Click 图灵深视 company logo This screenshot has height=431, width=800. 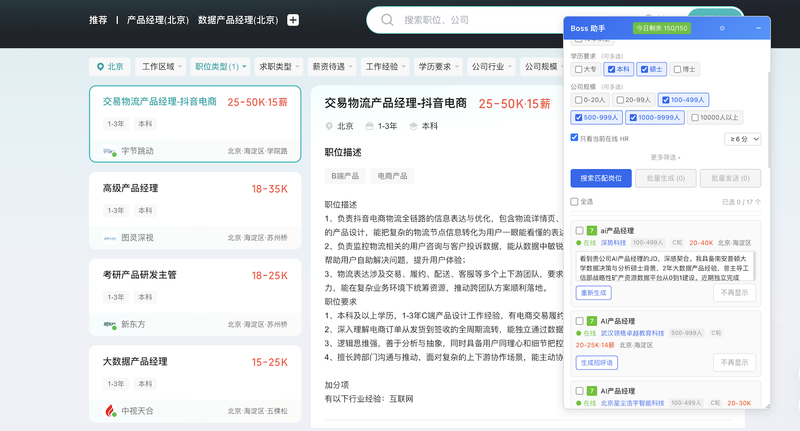pyautogui.click(x=110, y=238)
